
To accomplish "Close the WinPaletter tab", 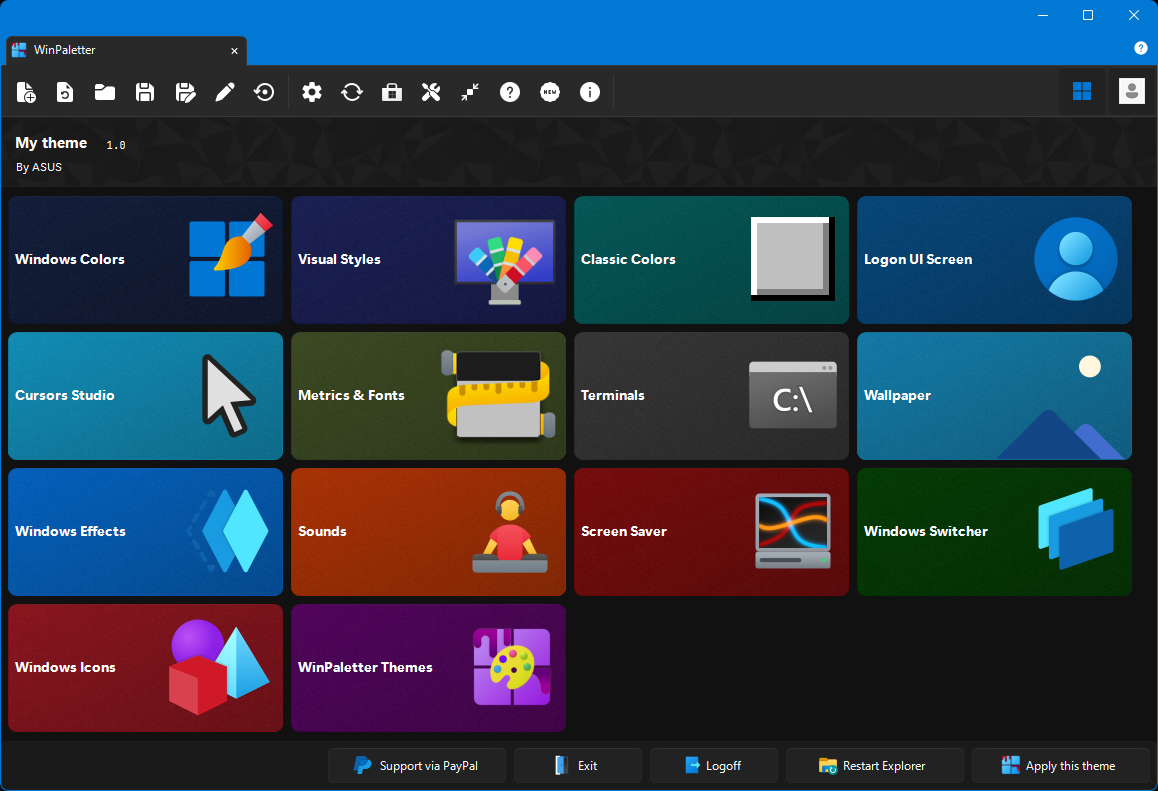I will pos(235,51).
